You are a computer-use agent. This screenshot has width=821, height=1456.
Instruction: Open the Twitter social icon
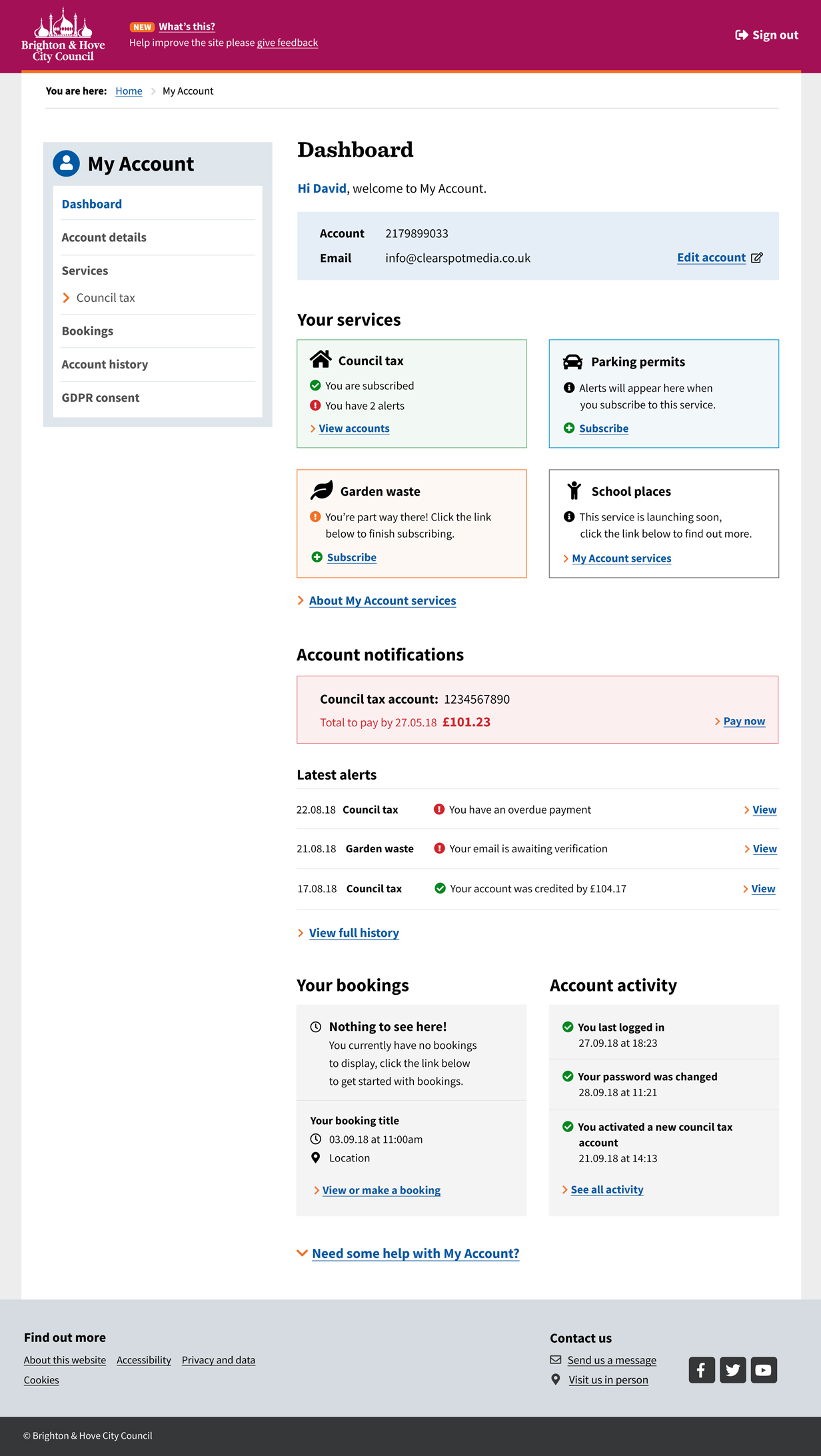(732, 1370)
